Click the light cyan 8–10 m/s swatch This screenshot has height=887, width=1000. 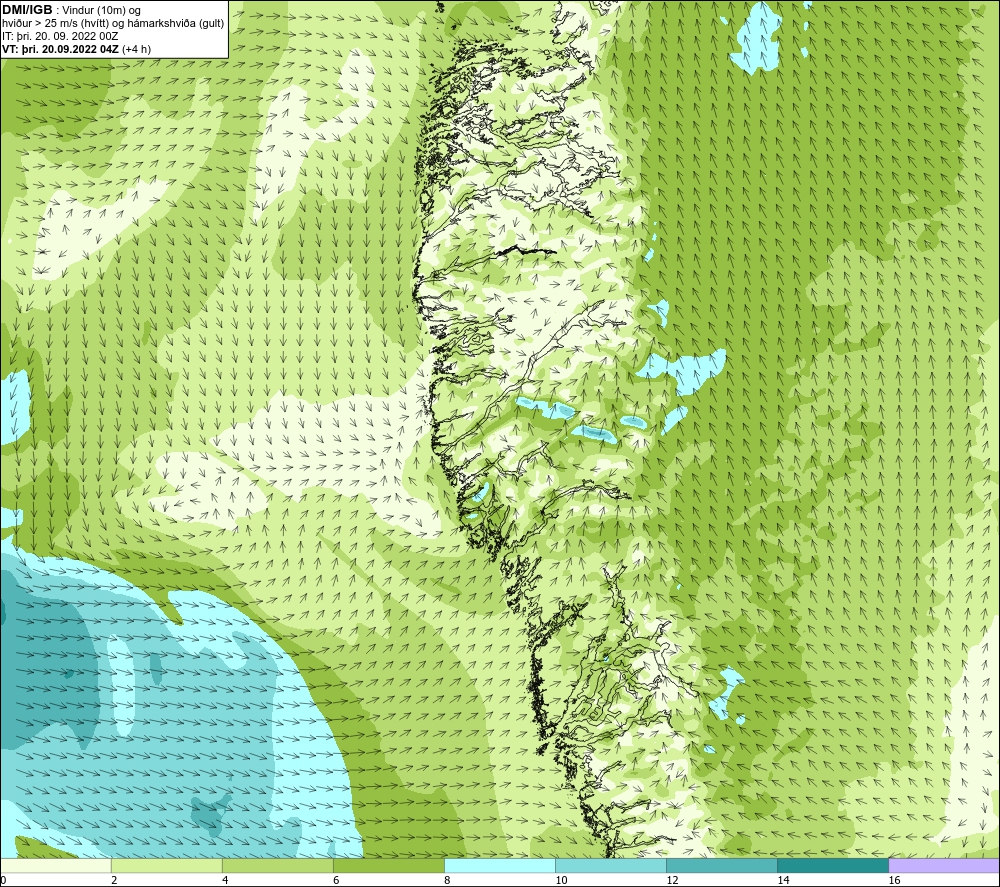(x=499, y=866)
